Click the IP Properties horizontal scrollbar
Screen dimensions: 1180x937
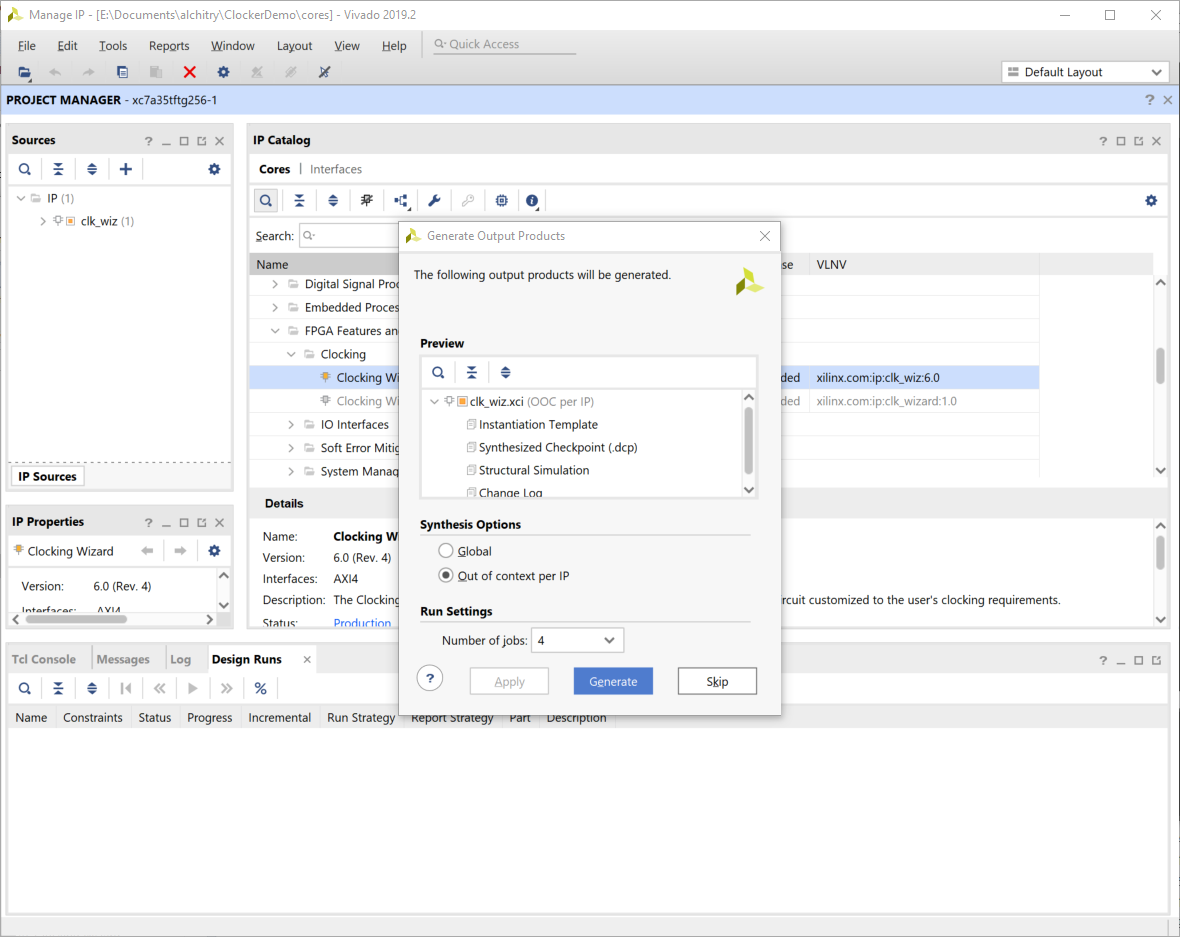click(x=77, y=619)
